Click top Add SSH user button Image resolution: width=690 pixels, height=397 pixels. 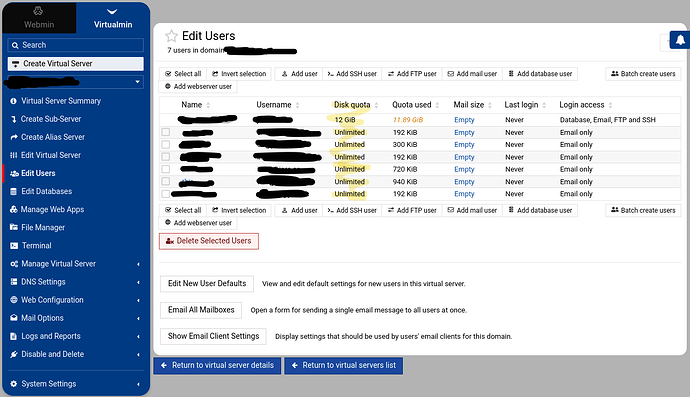352,74
